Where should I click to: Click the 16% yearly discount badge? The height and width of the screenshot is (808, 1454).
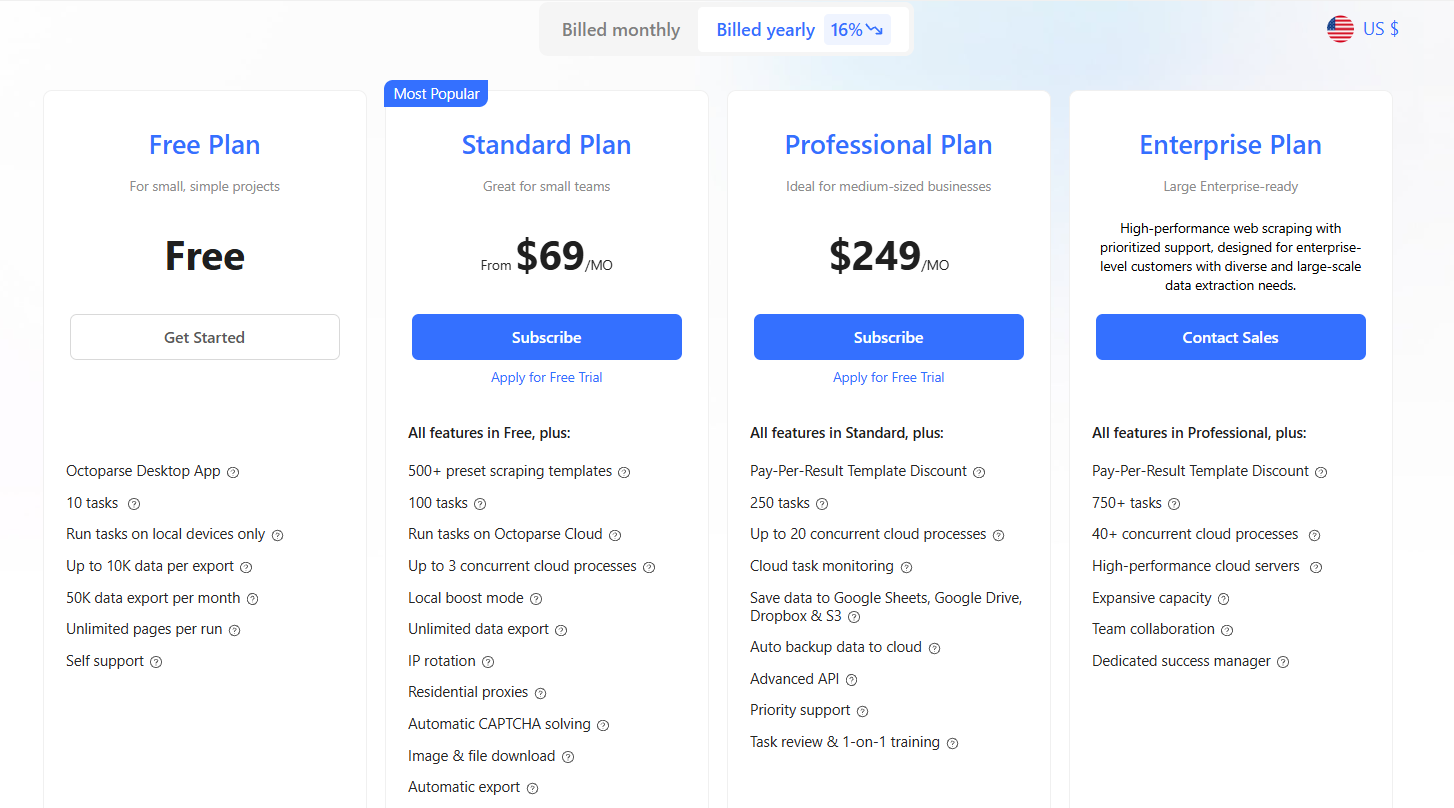[856, 29]
